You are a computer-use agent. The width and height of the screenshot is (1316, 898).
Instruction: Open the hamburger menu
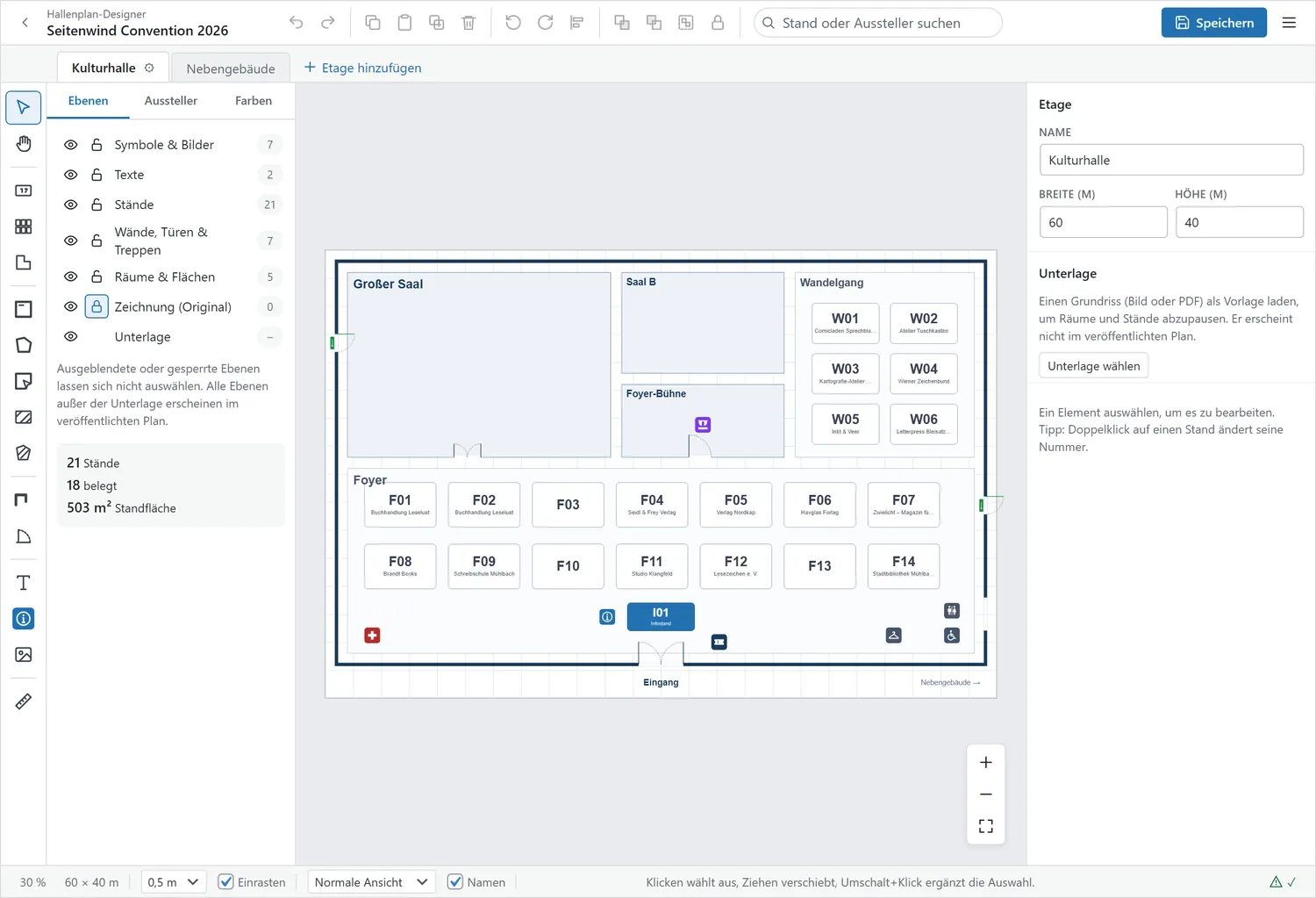1289,23
